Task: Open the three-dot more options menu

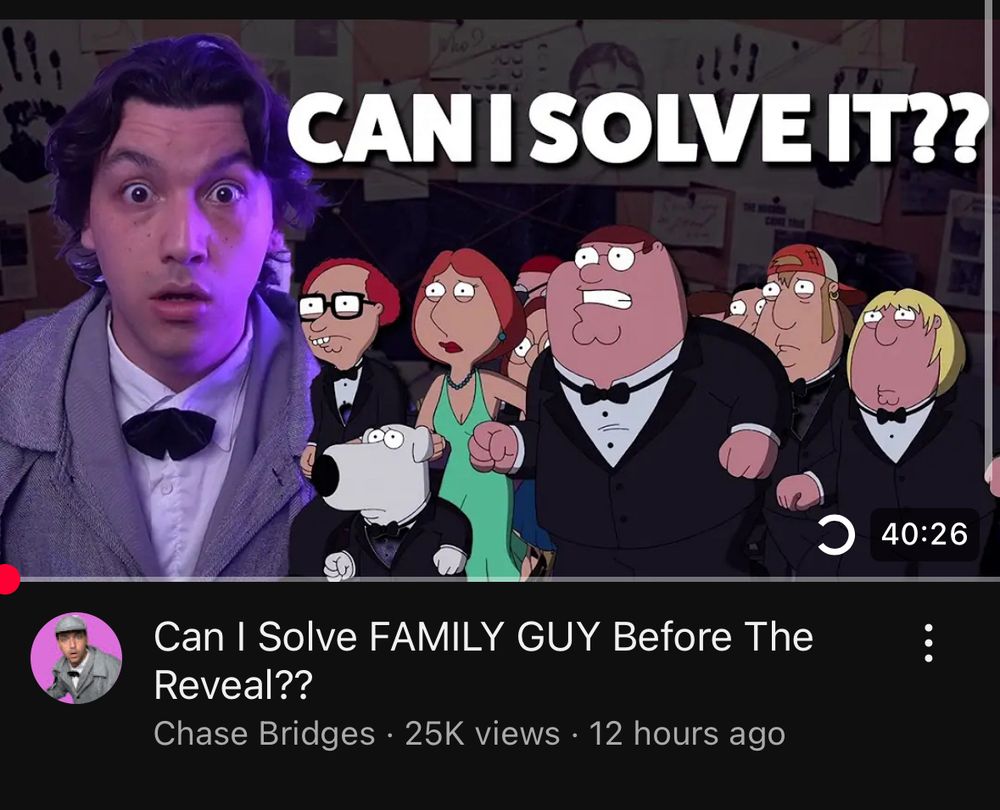Action: point(929,643)
